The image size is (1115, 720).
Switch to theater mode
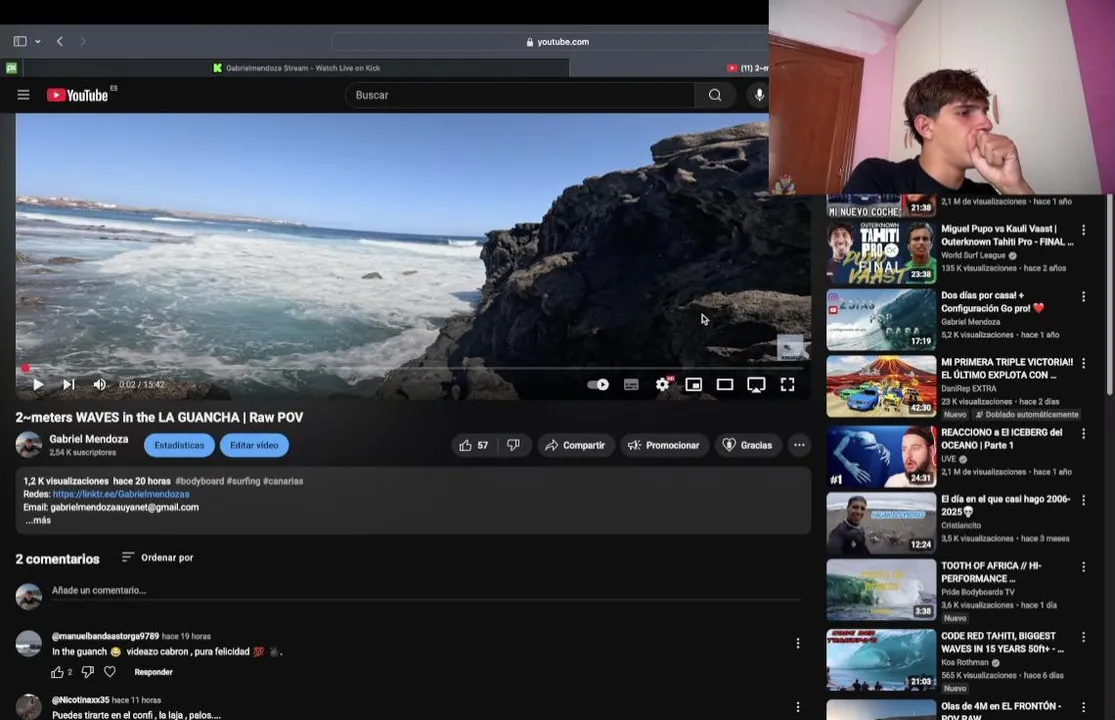click(725, 385)
